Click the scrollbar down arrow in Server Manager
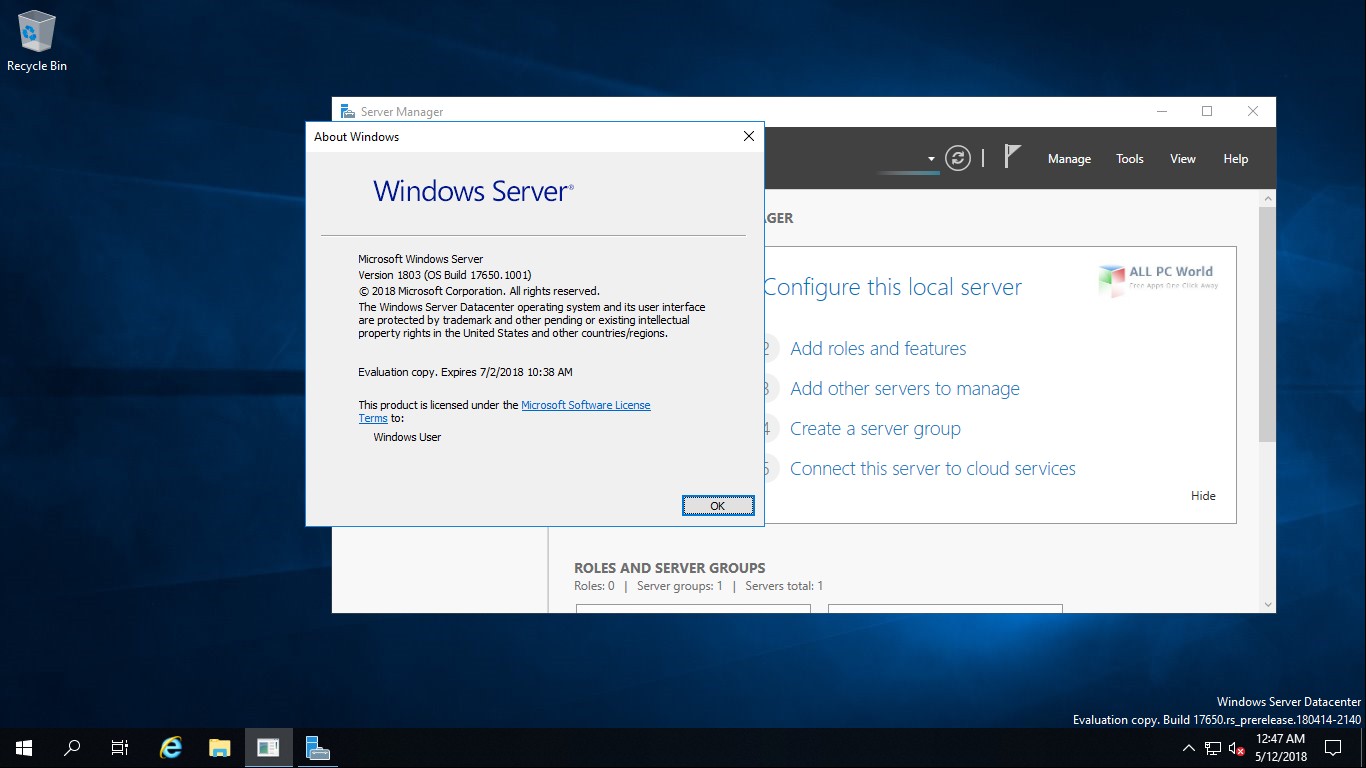Image resolution: width=1366 pixels, height=768 pixels. (1267, 604)
